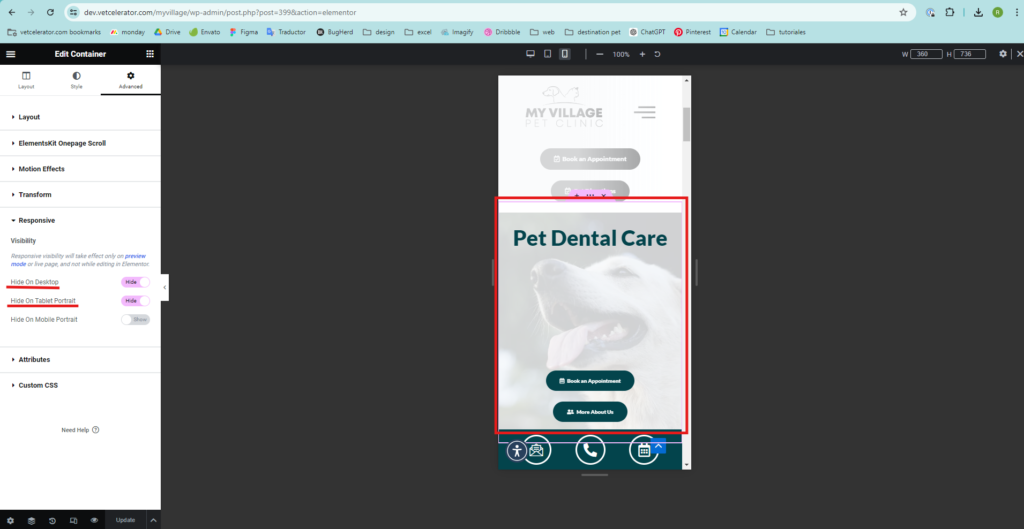This screenshot has height=529, width=1024.
Task: Open page settings gear in bottom bar
Action: point(10,520)
